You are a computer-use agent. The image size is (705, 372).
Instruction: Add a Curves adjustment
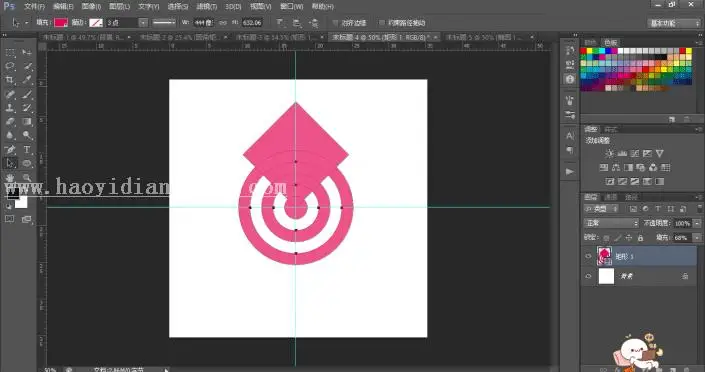coord(635,153)
